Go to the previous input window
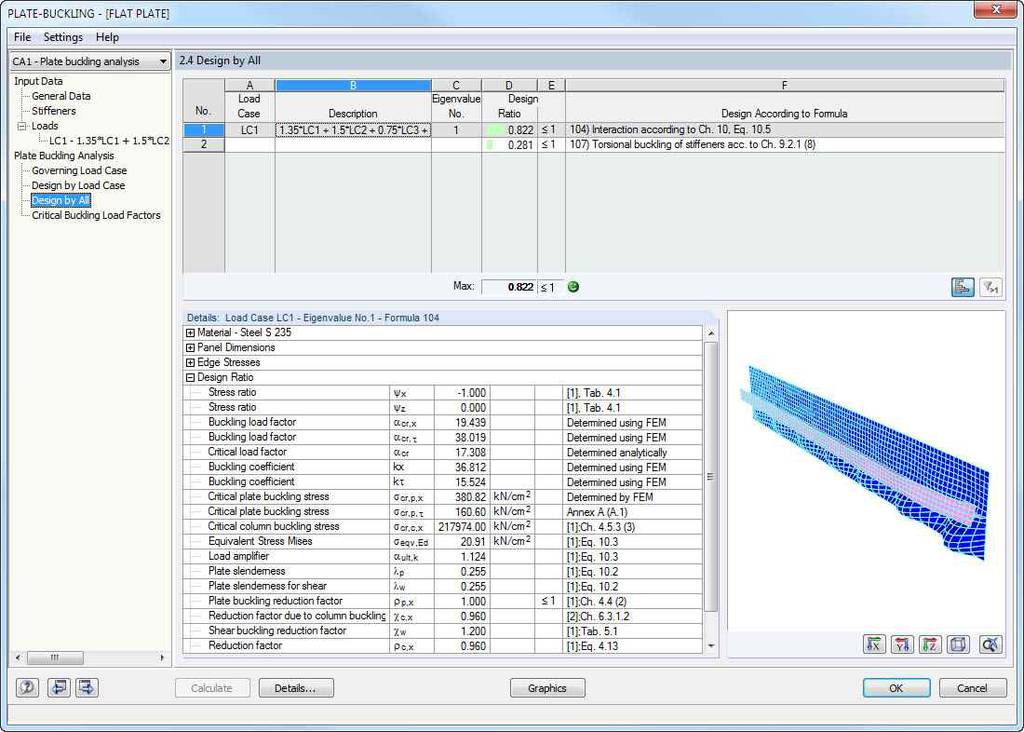1024x732 pixels. pos(59,688)
